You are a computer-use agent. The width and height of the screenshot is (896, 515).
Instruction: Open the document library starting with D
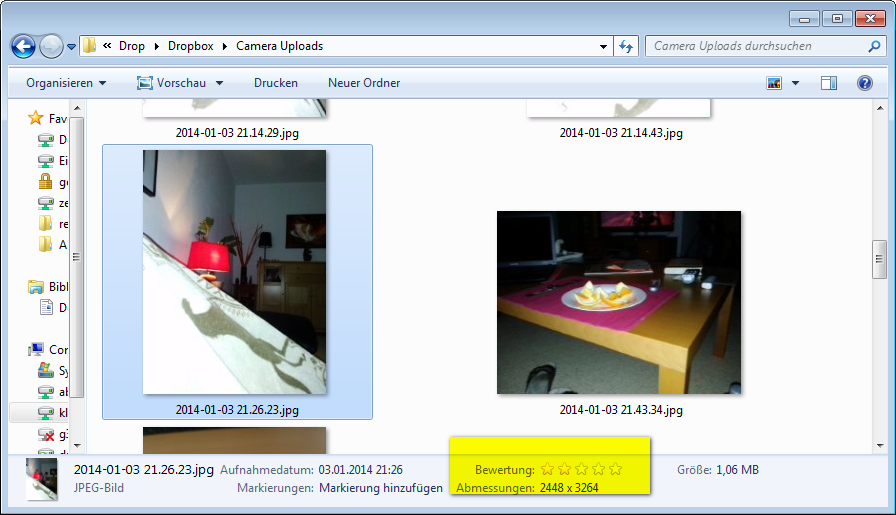53,308
